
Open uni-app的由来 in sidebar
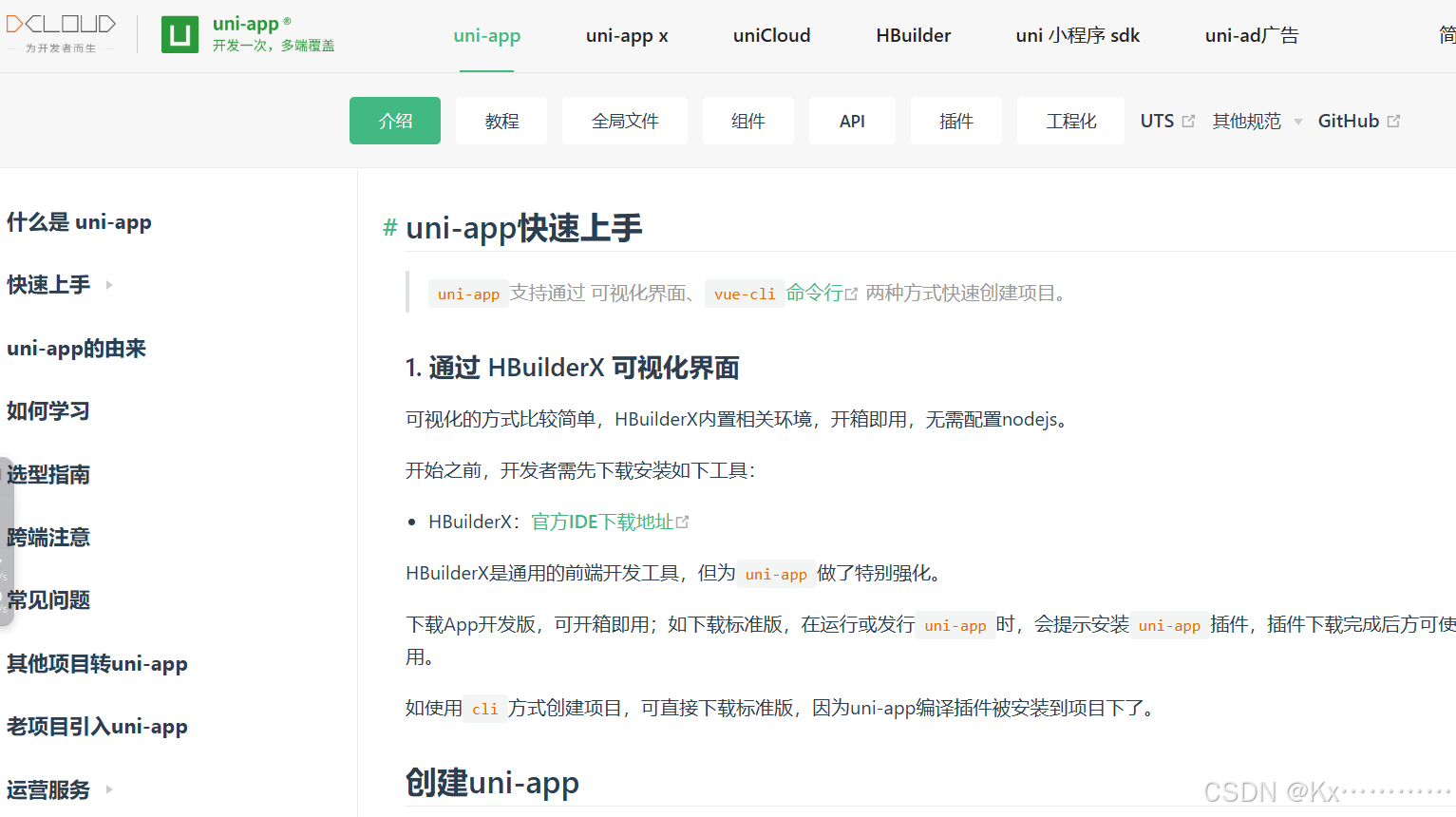[76, 349]
